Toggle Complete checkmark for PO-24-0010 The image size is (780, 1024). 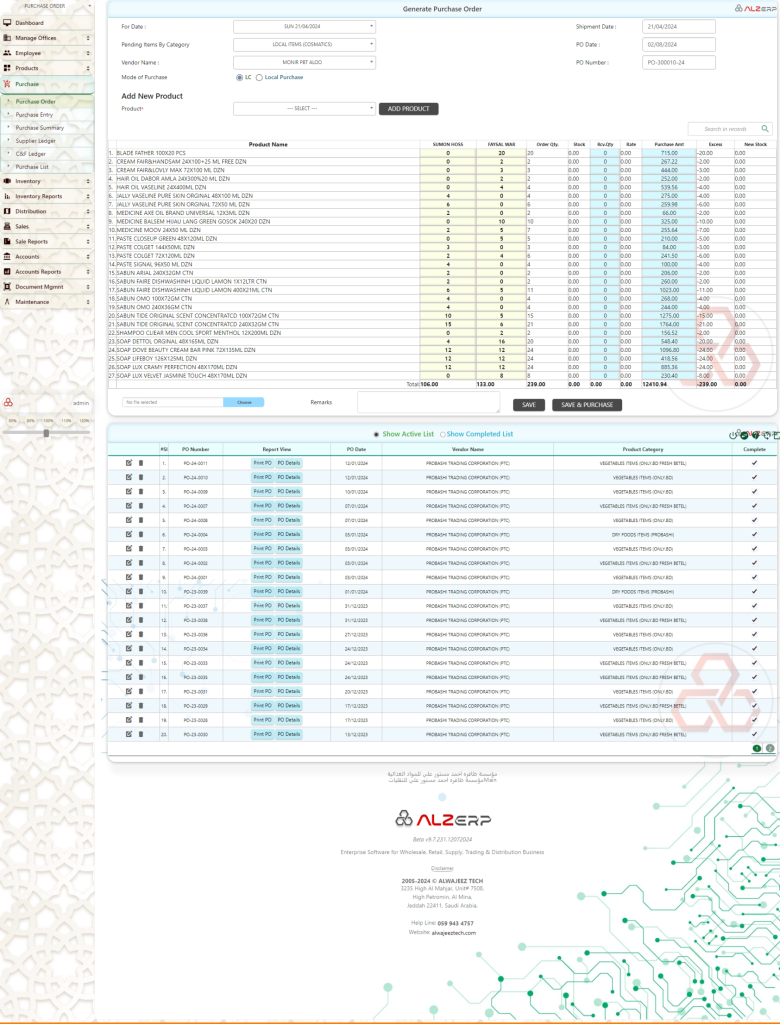point(755,477)
